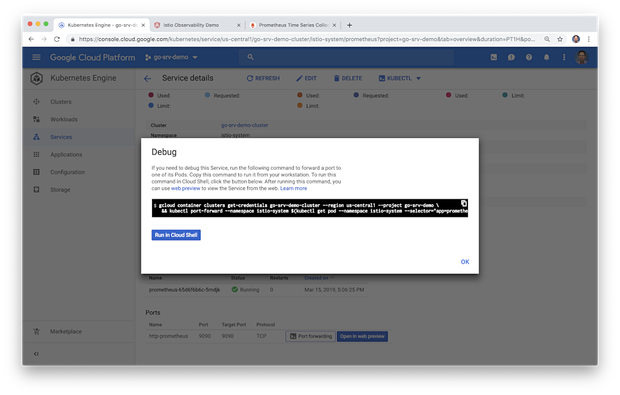Open Storage in sidebar
Screen dimensions: 620x395
60,189
